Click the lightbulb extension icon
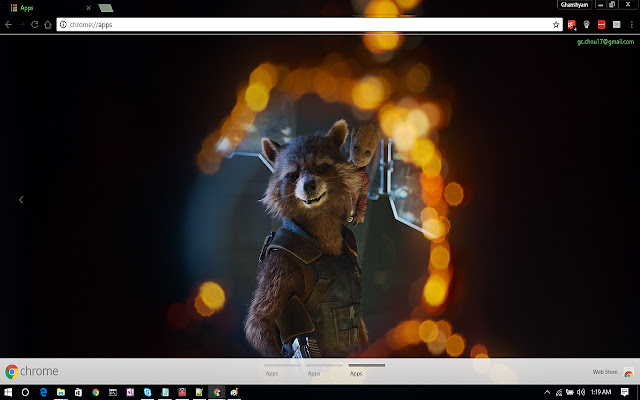Viewport: 640px width, 400px height. point(587,24)
